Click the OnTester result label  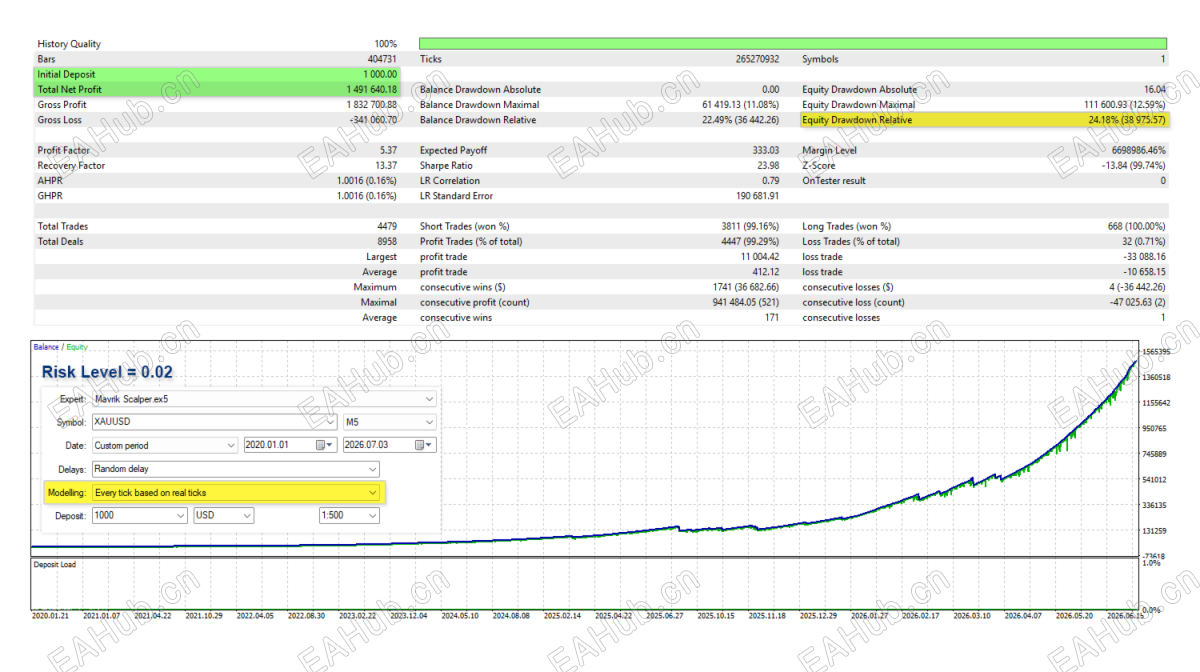tap(834, 181)
